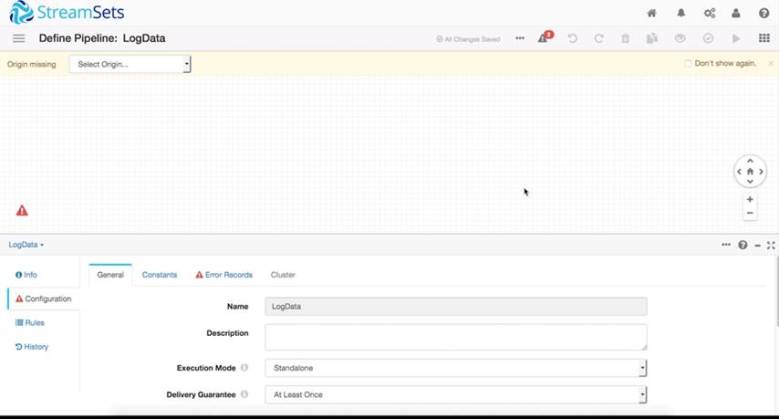This screenshot has width=779, height=419.
Task: Switch to the Constants tab
Action: (159, 275)
